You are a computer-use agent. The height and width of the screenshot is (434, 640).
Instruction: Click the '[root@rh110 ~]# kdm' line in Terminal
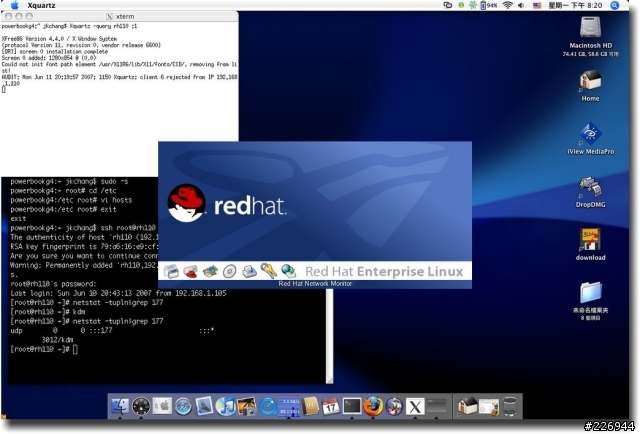48,312
